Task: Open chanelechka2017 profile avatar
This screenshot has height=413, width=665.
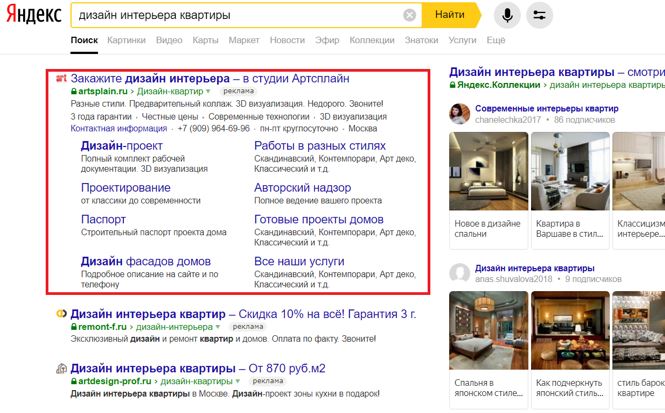Action: pos(459,114)
